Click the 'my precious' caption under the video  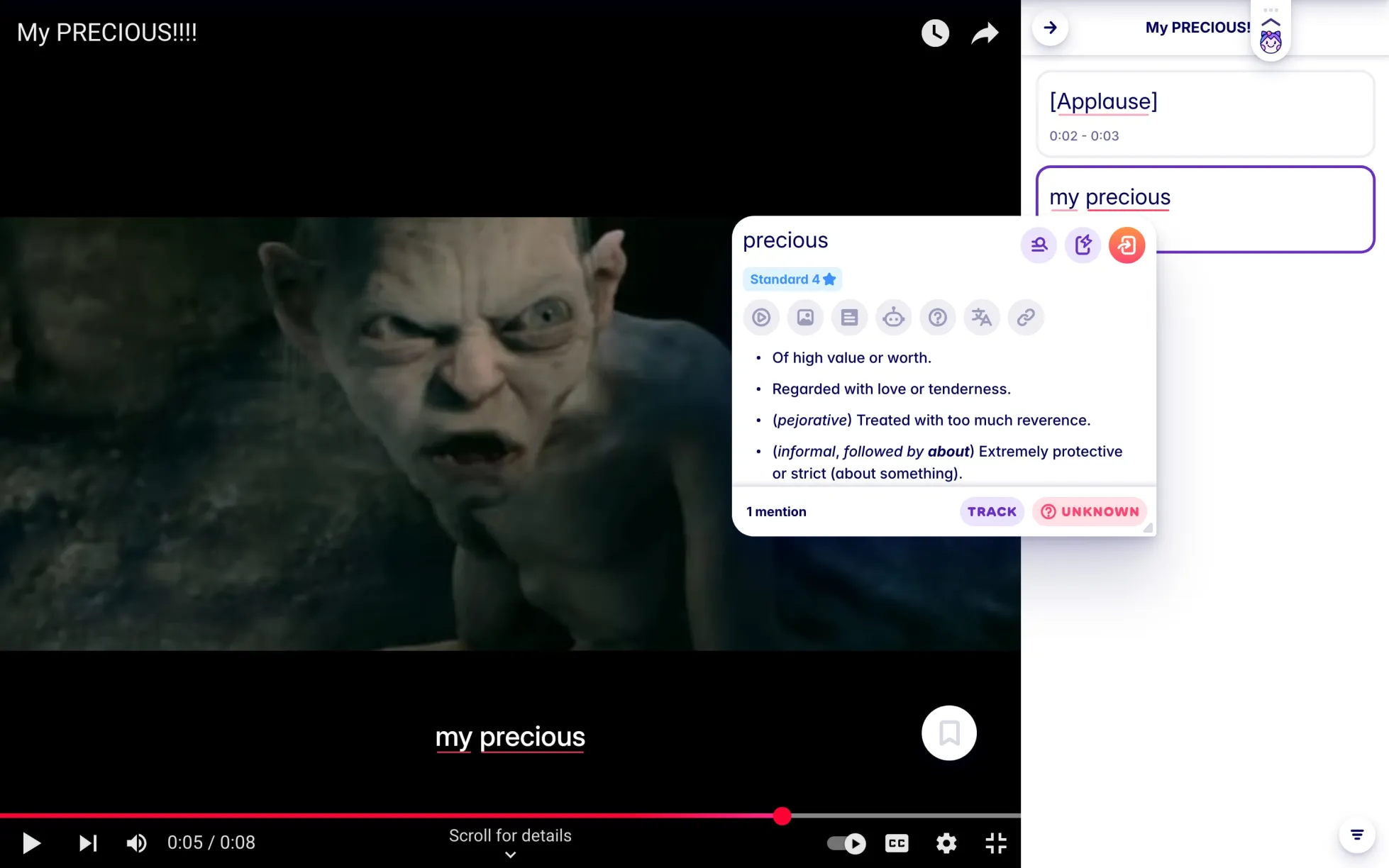pos(510,738)
